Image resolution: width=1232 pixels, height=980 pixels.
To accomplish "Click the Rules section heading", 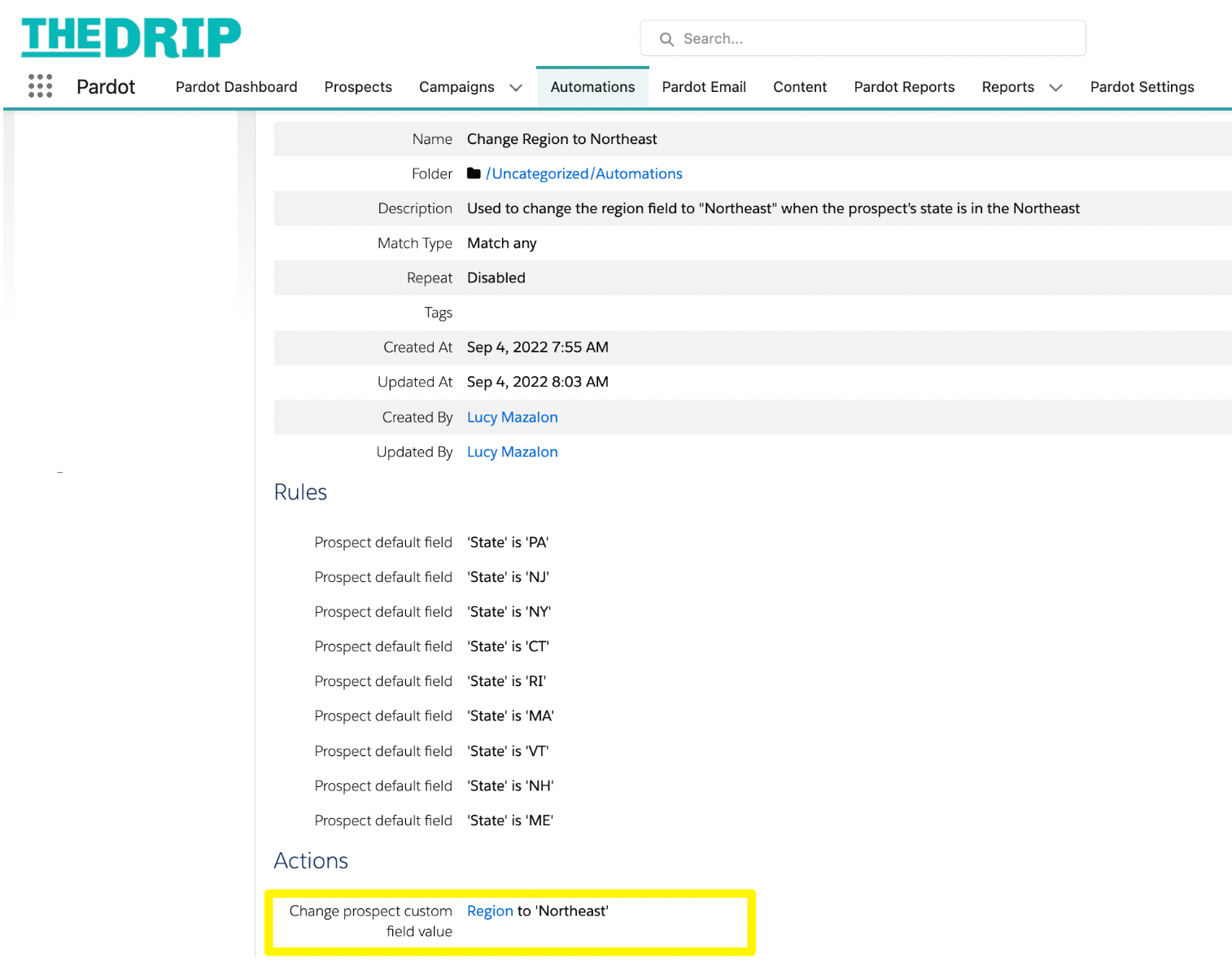I will (x=300, y=492).
